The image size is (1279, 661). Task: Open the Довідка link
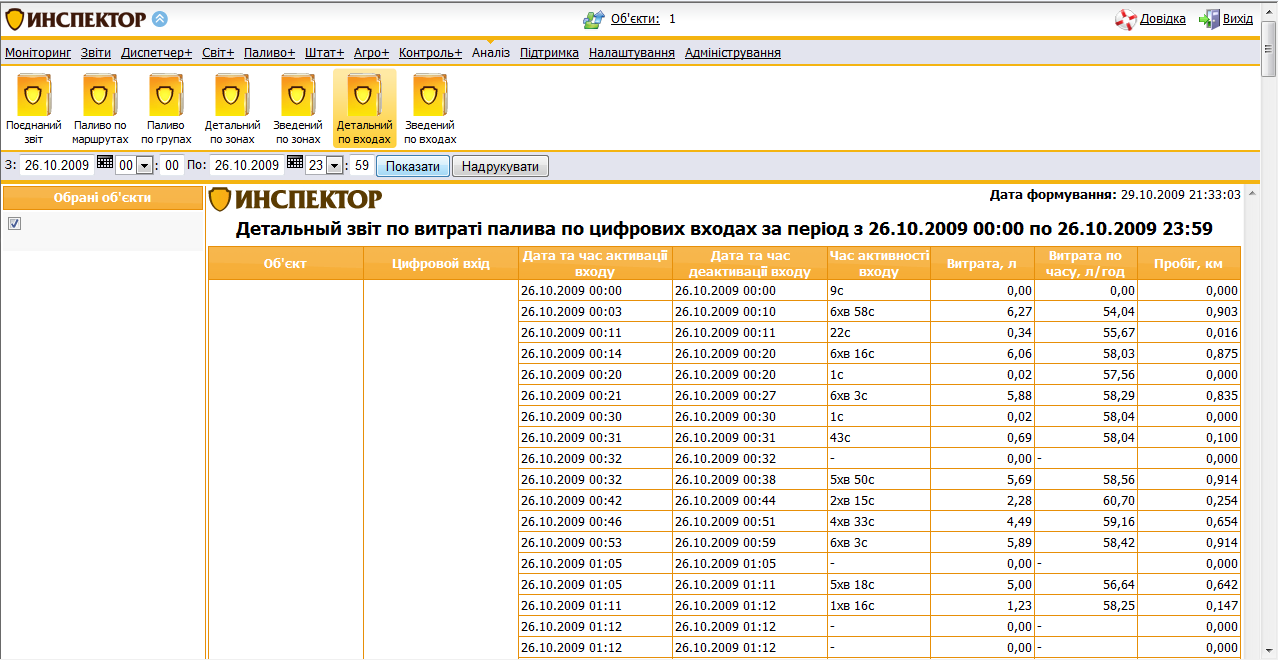point(1163,19)
